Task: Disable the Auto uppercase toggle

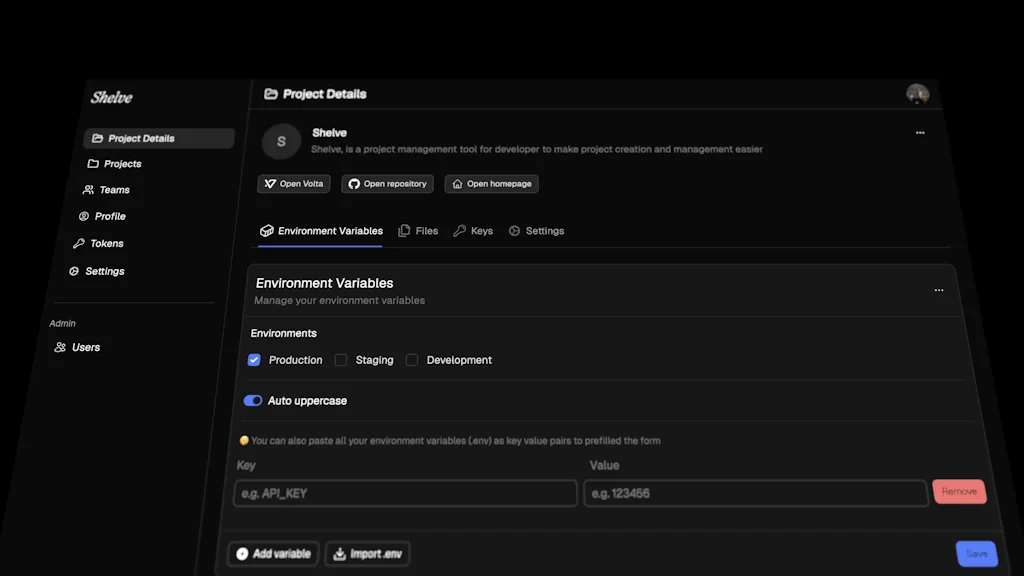Action: coord(252,400)
